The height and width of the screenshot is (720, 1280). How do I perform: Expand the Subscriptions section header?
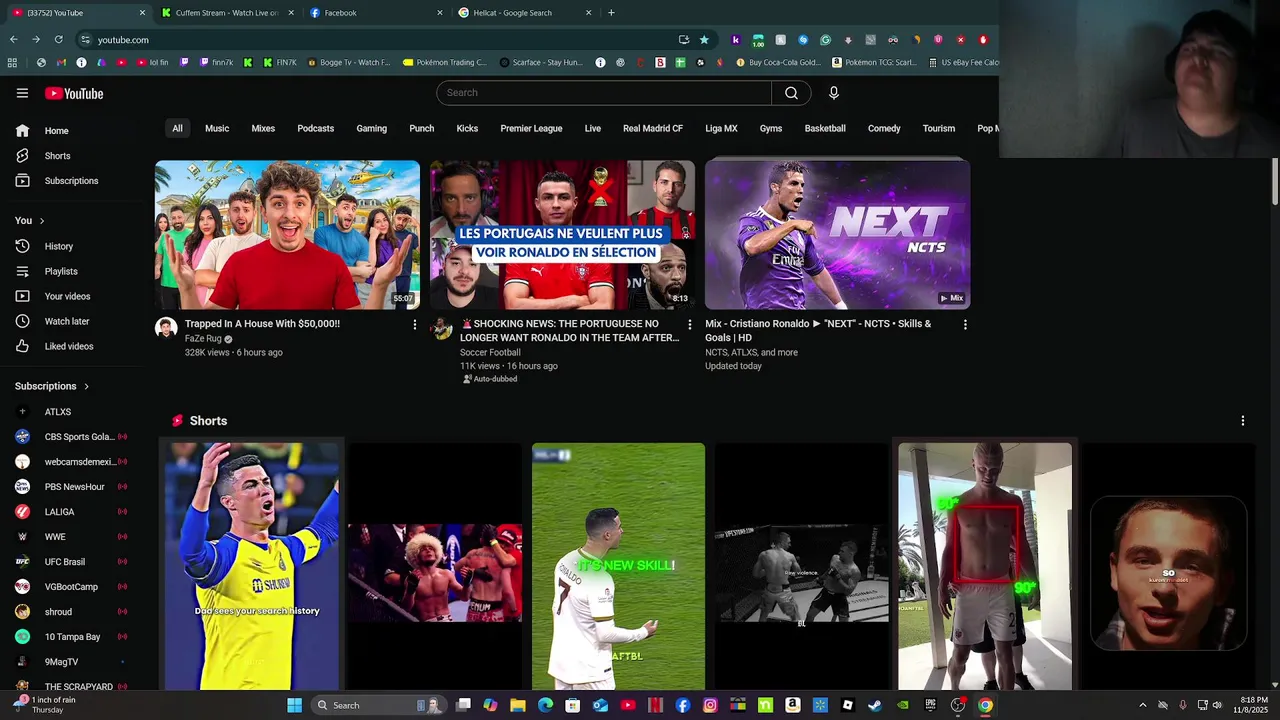[52, 386]
